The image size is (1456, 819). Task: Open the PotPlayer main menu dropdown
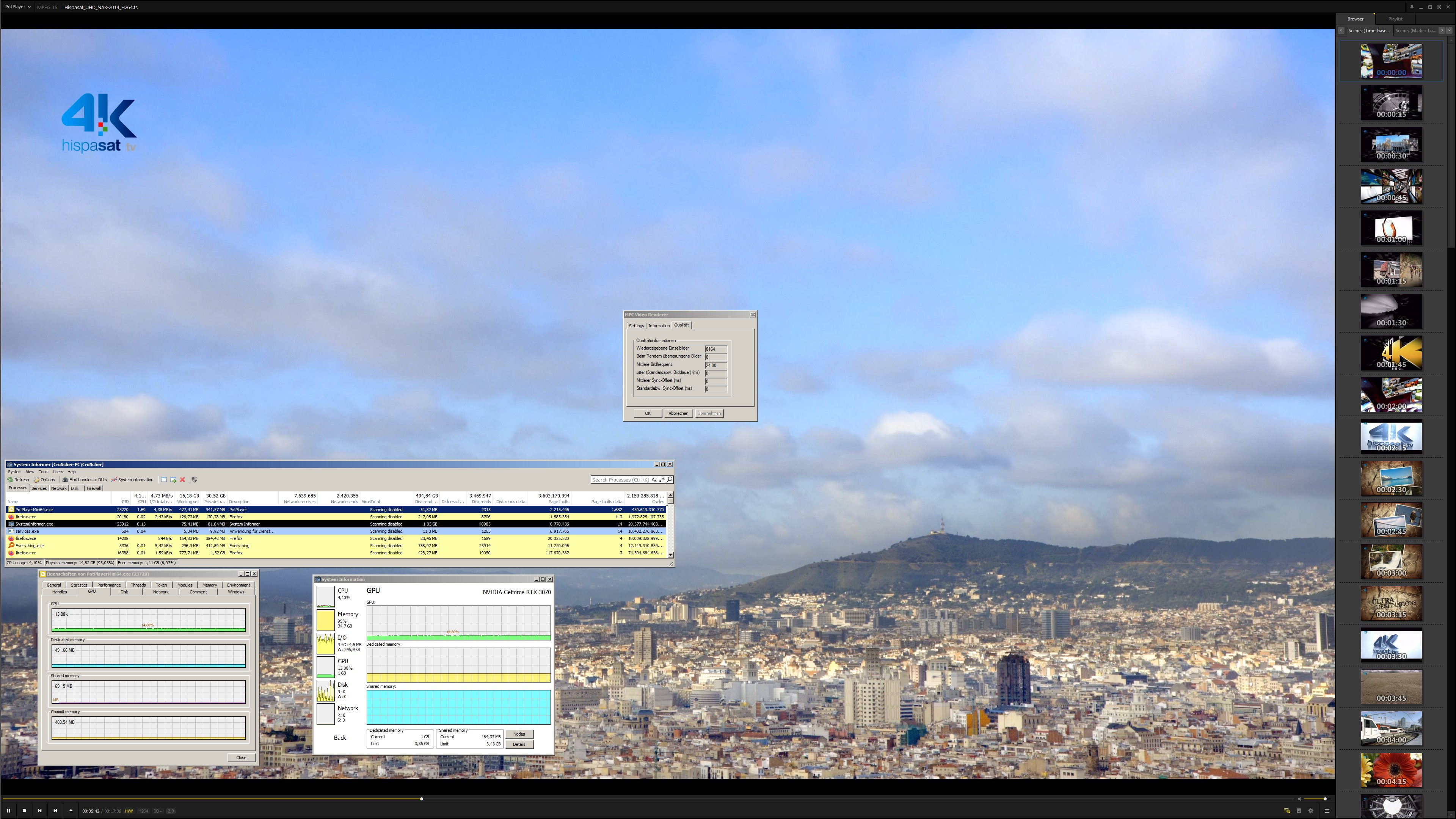pos(17,7)
